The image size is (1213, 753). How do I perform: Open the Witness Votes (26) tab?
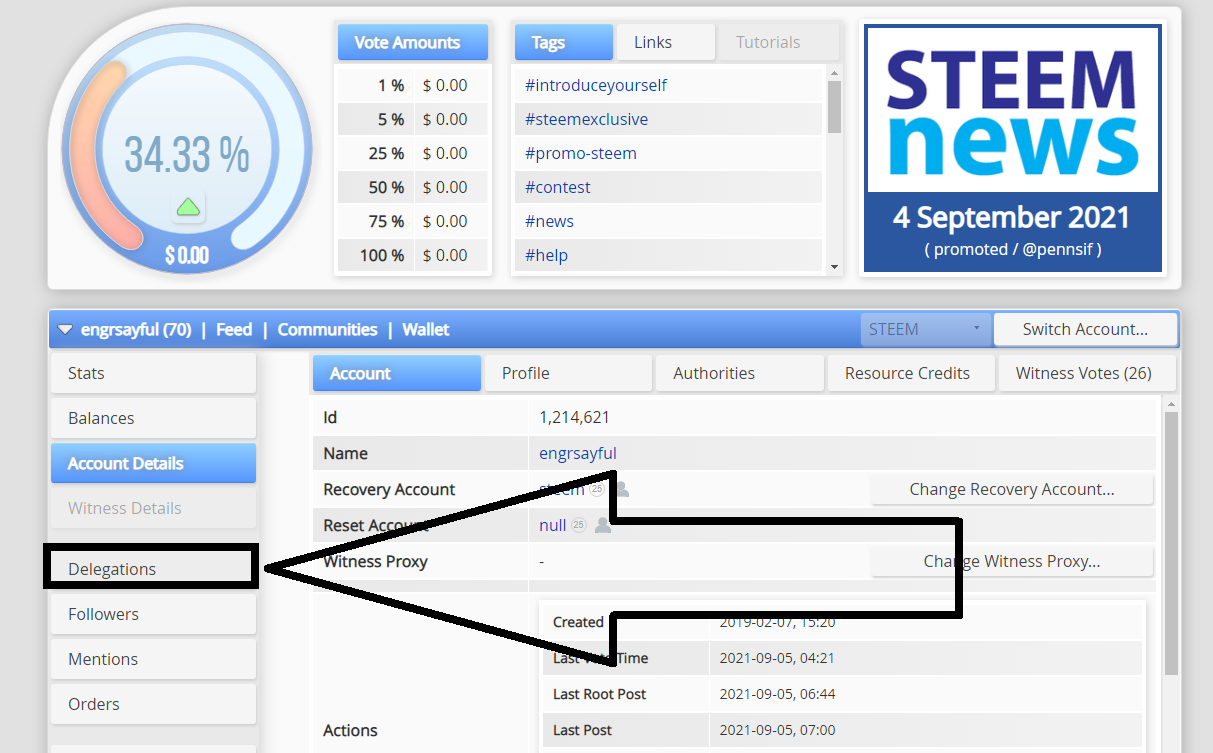(x=1087, y=373)
